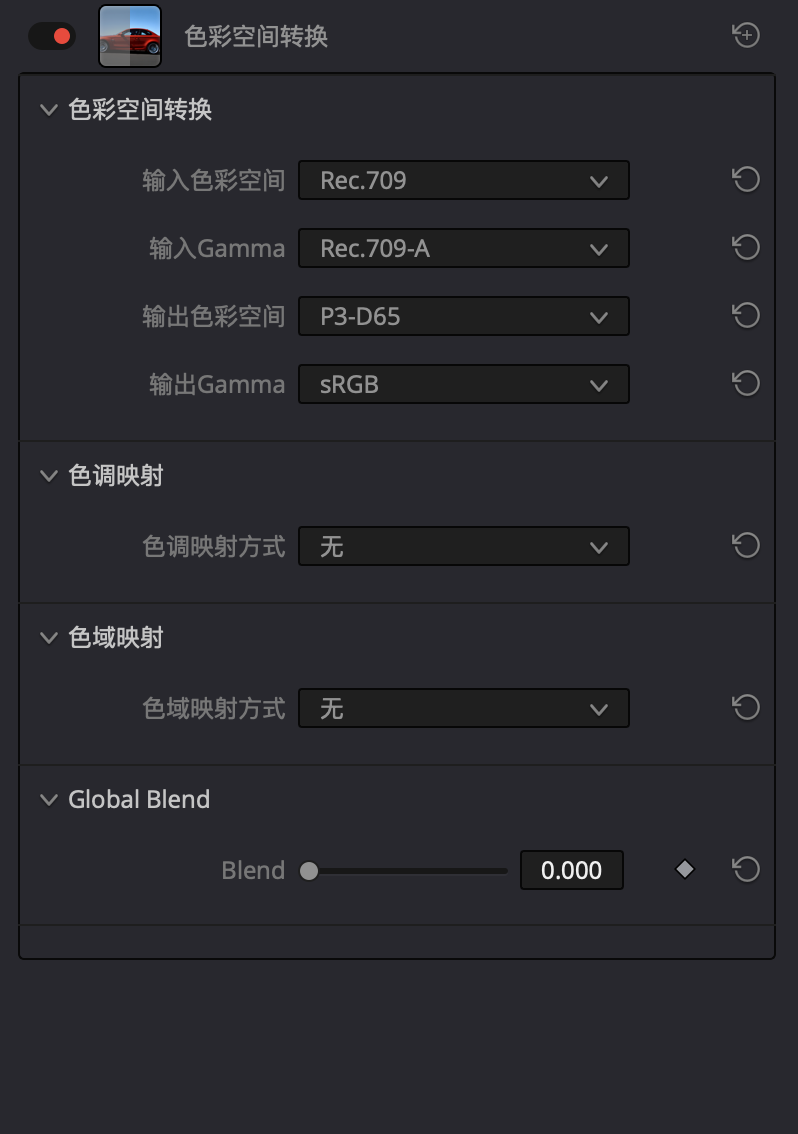Screen dimensions: 798x1134
Task: Reset the Blend value
Action: (746, 870)
